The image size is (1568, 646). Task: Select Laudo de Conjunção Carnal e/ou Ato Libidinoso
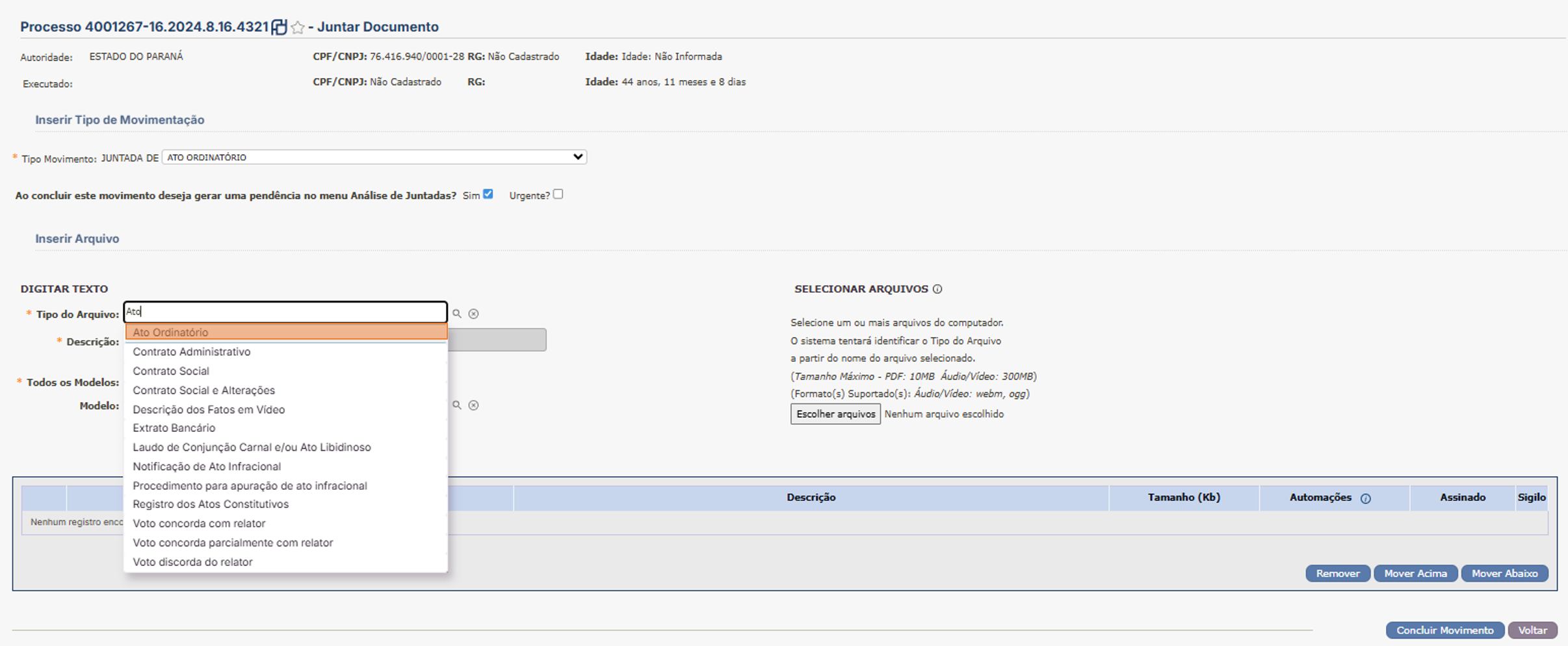[286, 448]
